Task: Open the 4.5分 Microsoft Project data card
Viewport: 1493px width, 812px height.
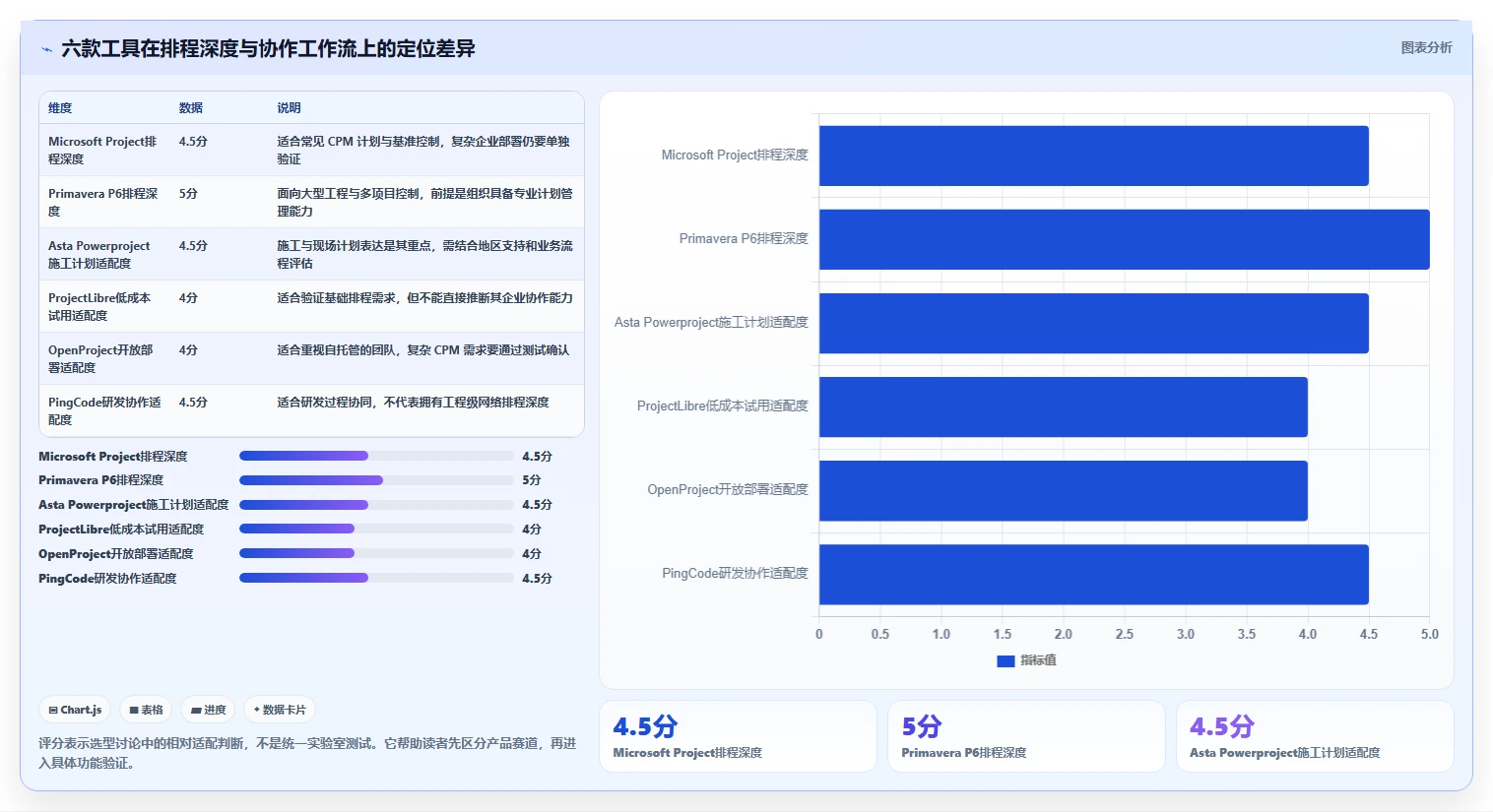Action: click(x=738, y=736)
